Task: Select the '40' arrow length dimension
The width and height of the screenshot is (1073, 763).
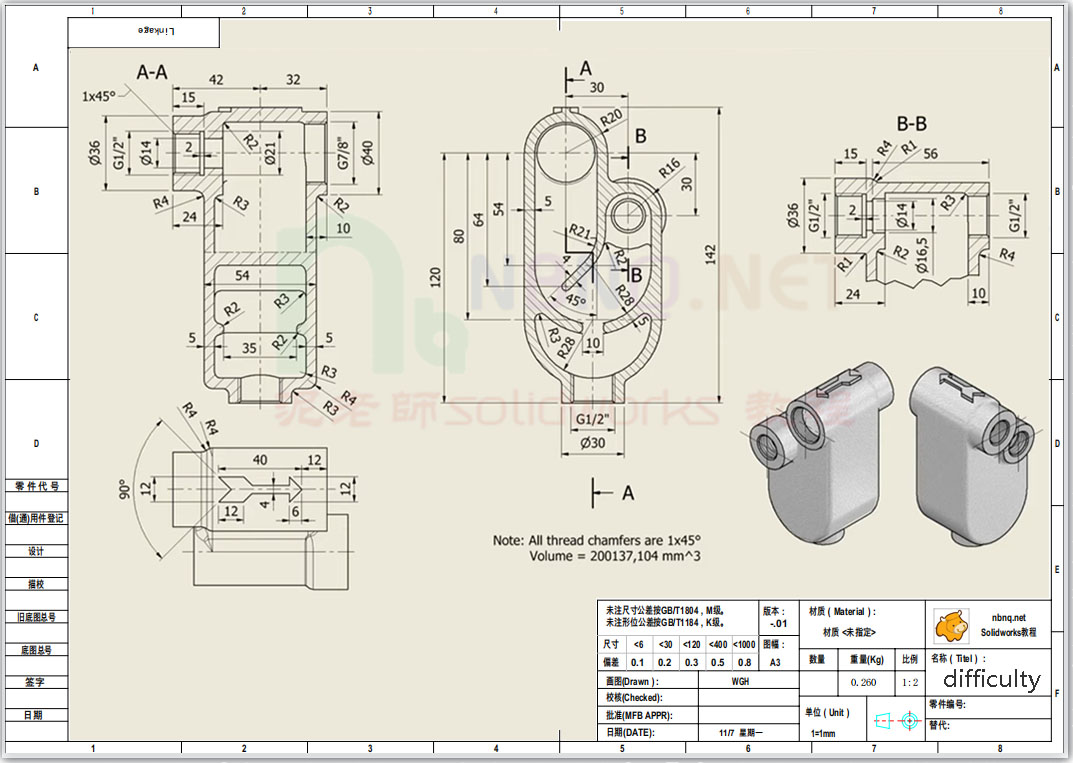Action: tap(260, 459)
